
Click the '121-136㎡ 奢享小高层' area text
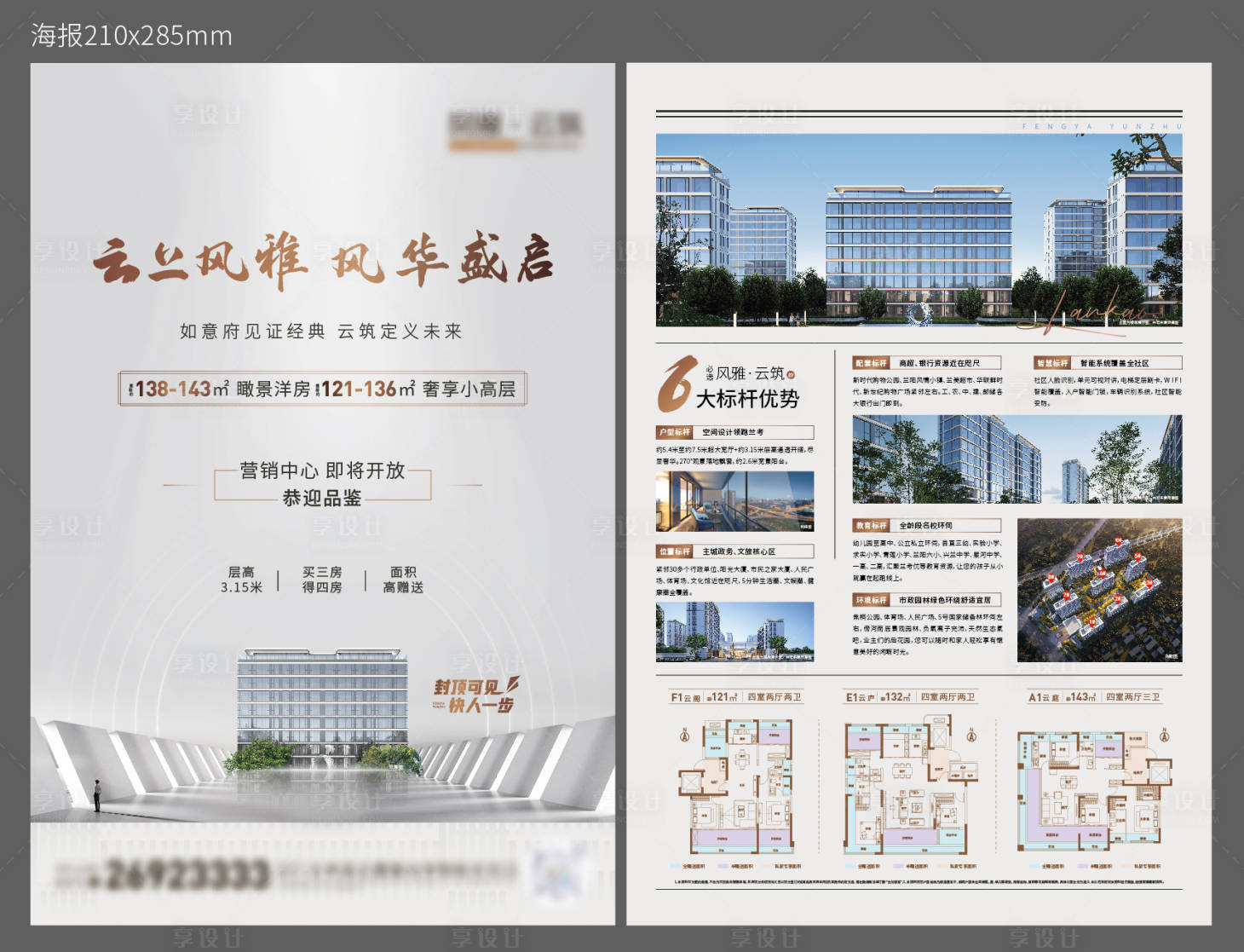(x=417, y=389)
